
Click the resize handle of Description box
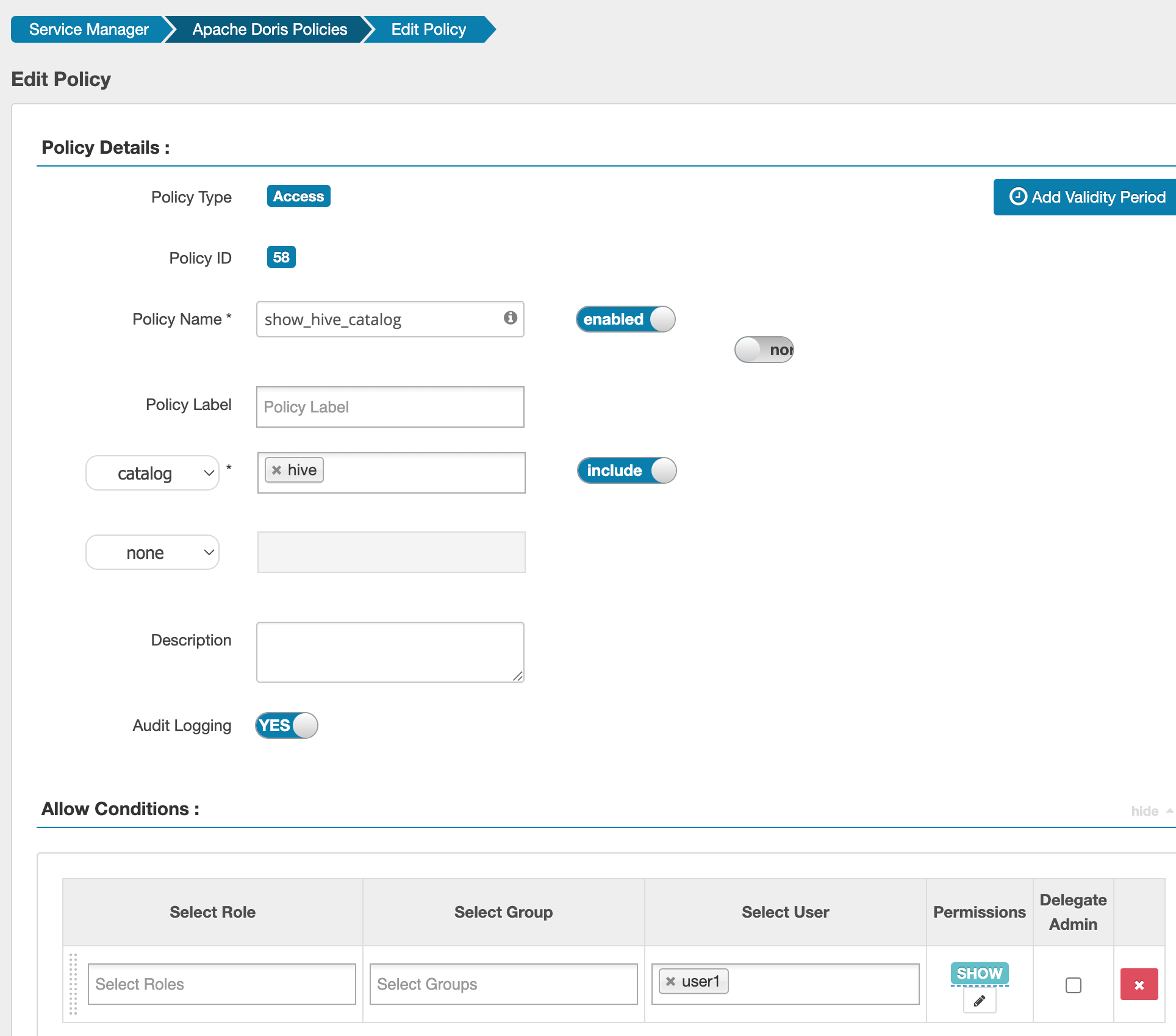tap(518, 675)
